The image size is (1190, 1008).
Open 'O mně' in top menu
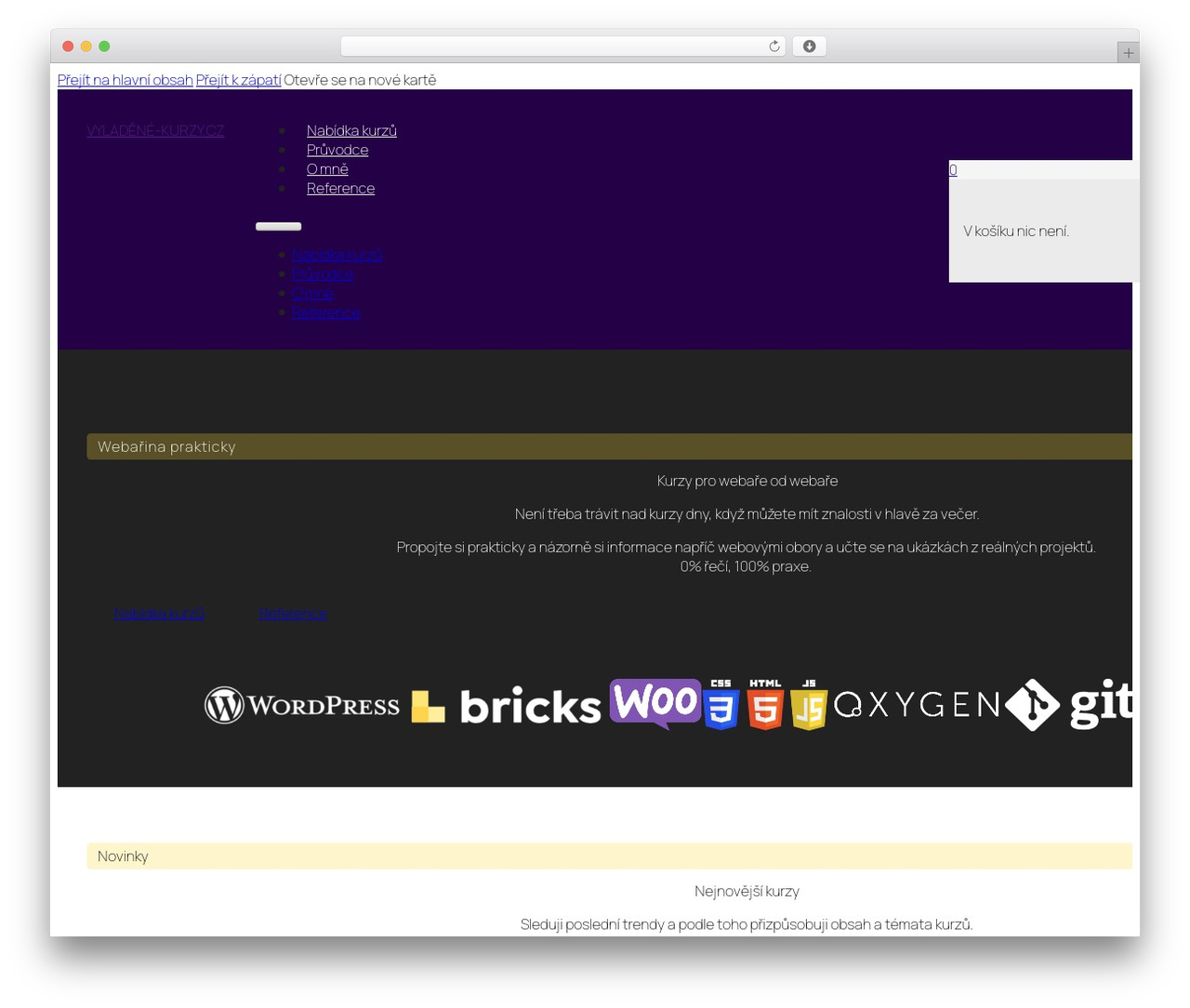pyautogui.click(x=327, y=169)
